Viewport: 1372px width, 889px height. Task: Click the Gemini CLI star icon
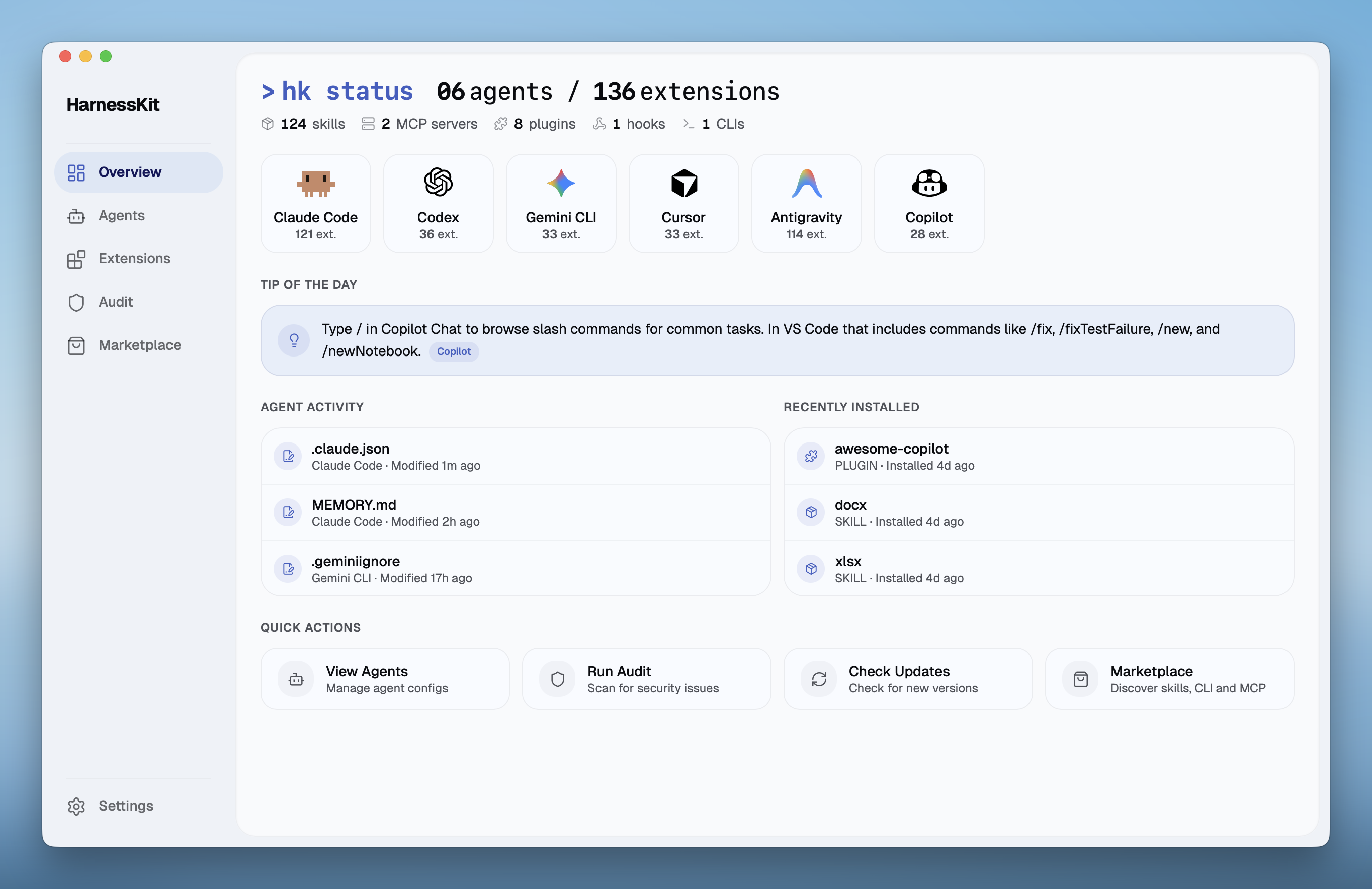tap(560, 183)
